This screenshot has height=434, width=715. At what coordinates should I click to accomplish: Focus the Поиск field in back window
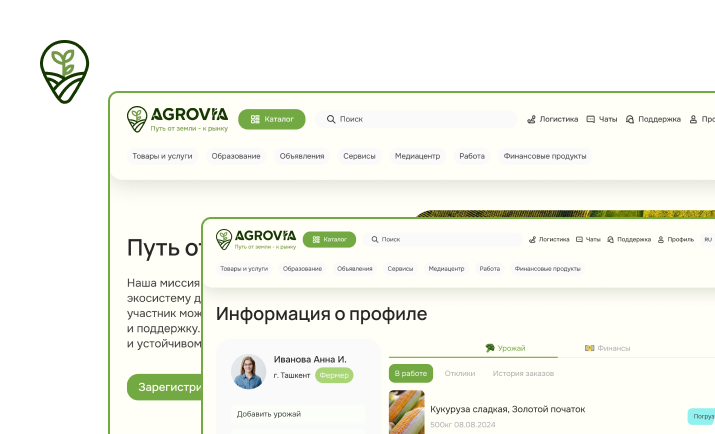coord(416,119)
